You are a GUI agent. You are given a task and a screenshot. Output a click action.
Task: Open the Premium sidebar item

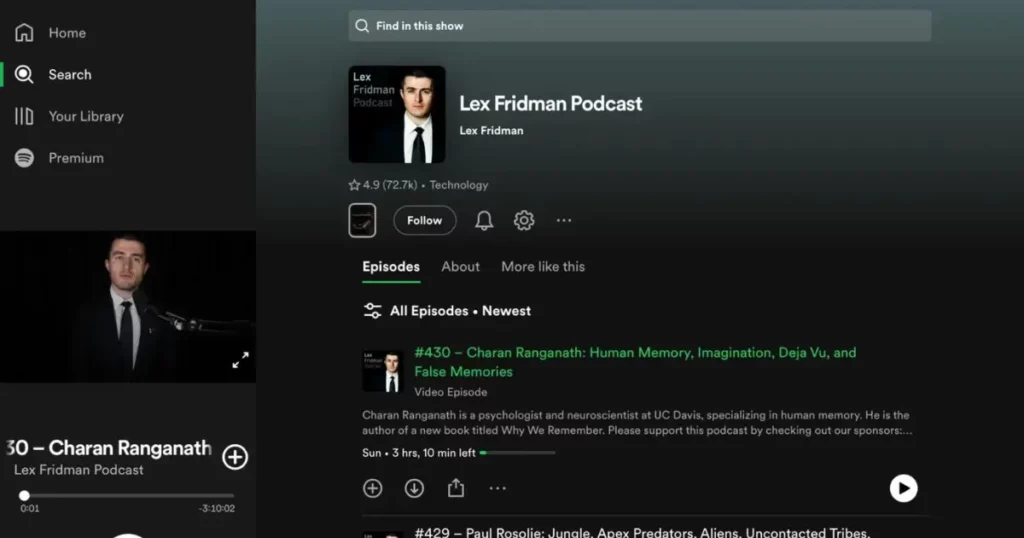59,158
